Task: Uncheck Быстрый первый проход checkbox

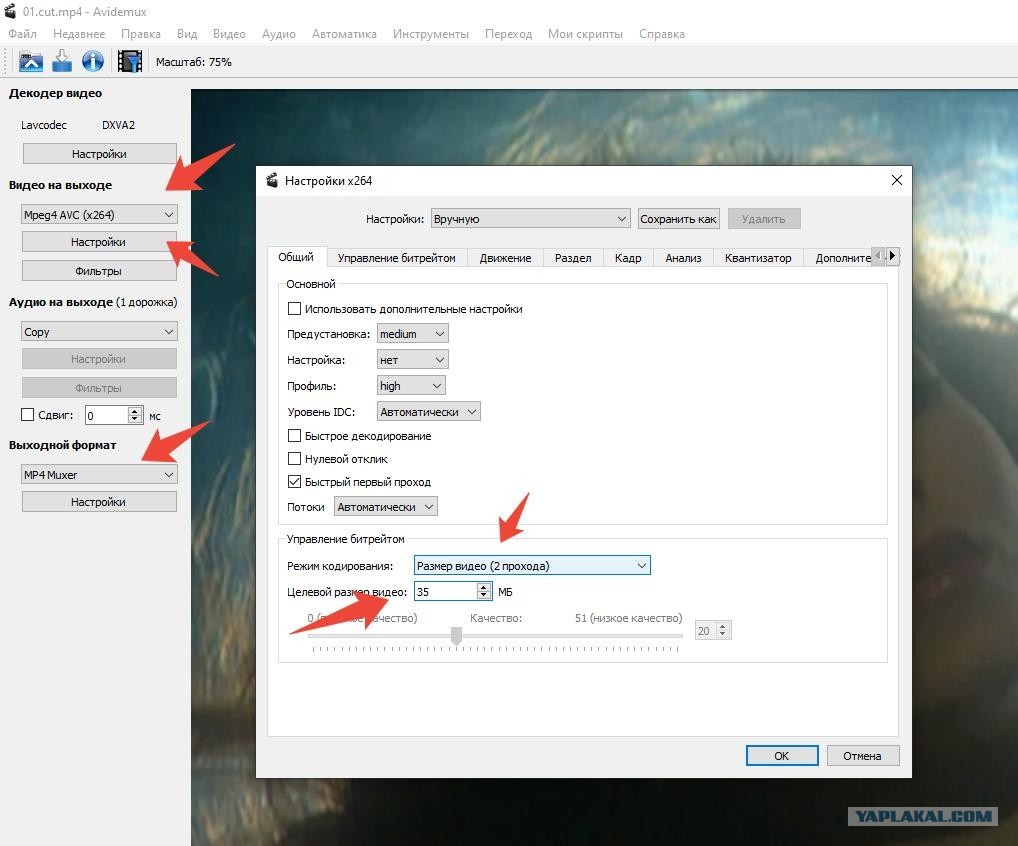Action: click(294, 482)
